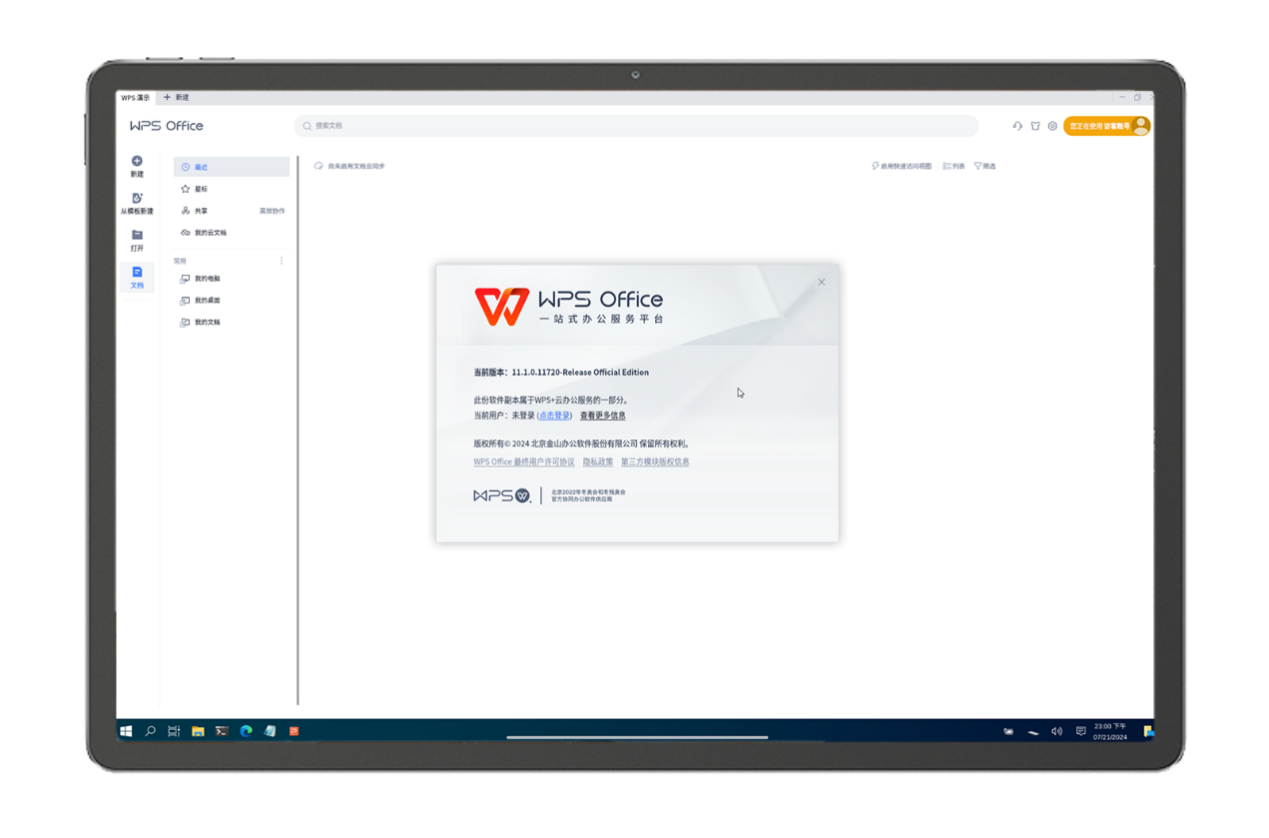Select the 文档 (Documents) sidebar icon

click(x=137, y=273)
